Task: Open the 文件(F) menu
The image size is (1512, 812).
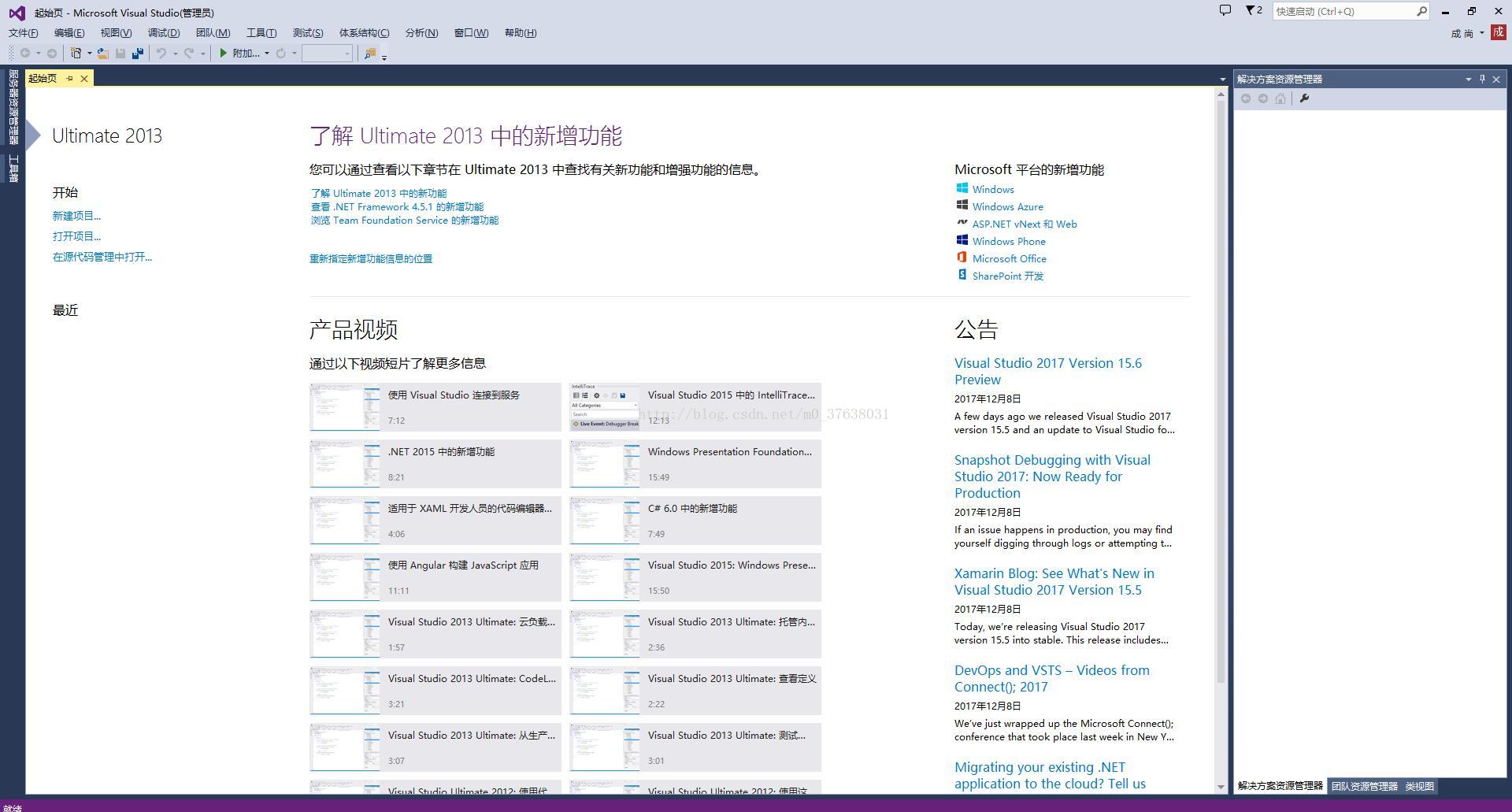Action: [23, 33]
